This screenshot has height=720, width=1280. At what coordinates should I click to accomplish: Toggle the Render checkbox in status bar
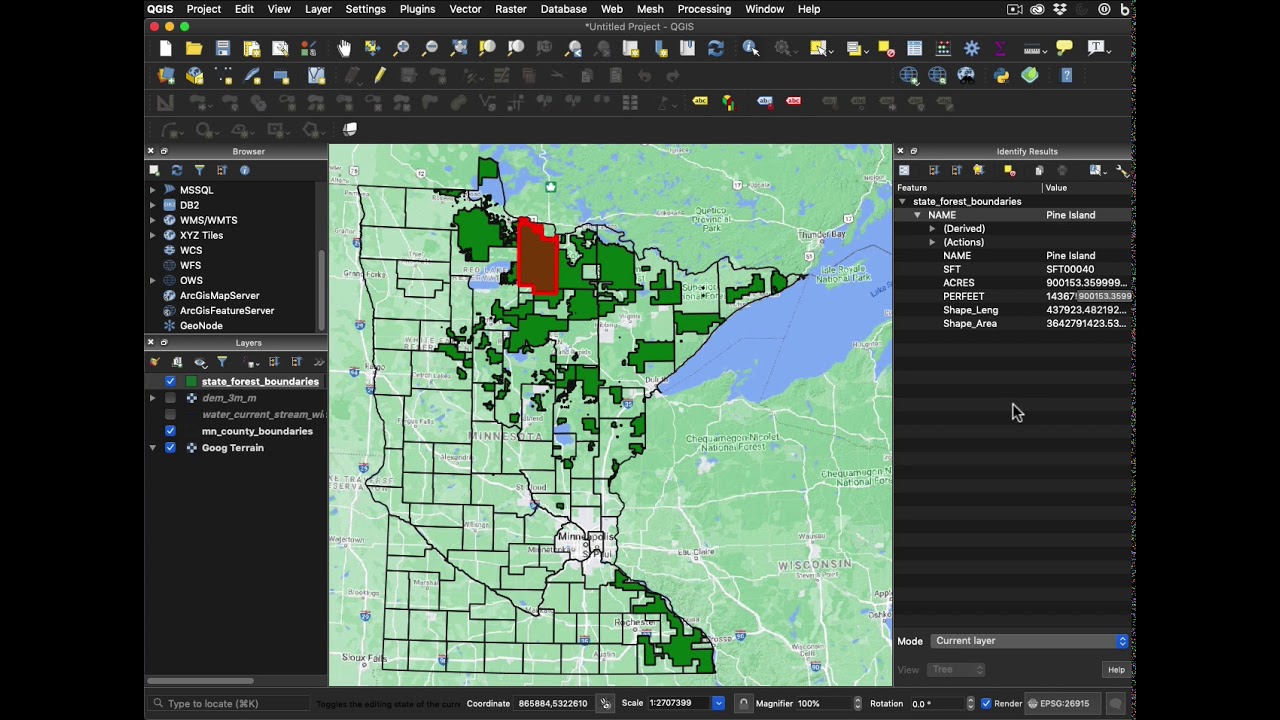(x=986, y=703)
